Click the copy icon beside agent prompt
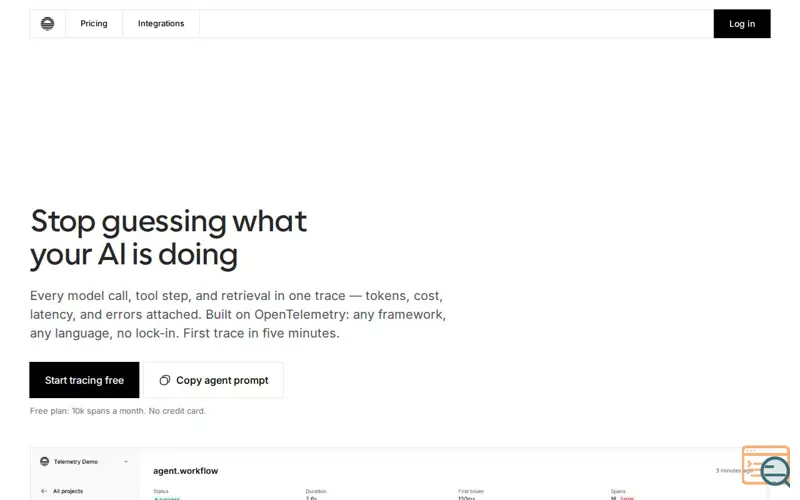 click(164, 380)
